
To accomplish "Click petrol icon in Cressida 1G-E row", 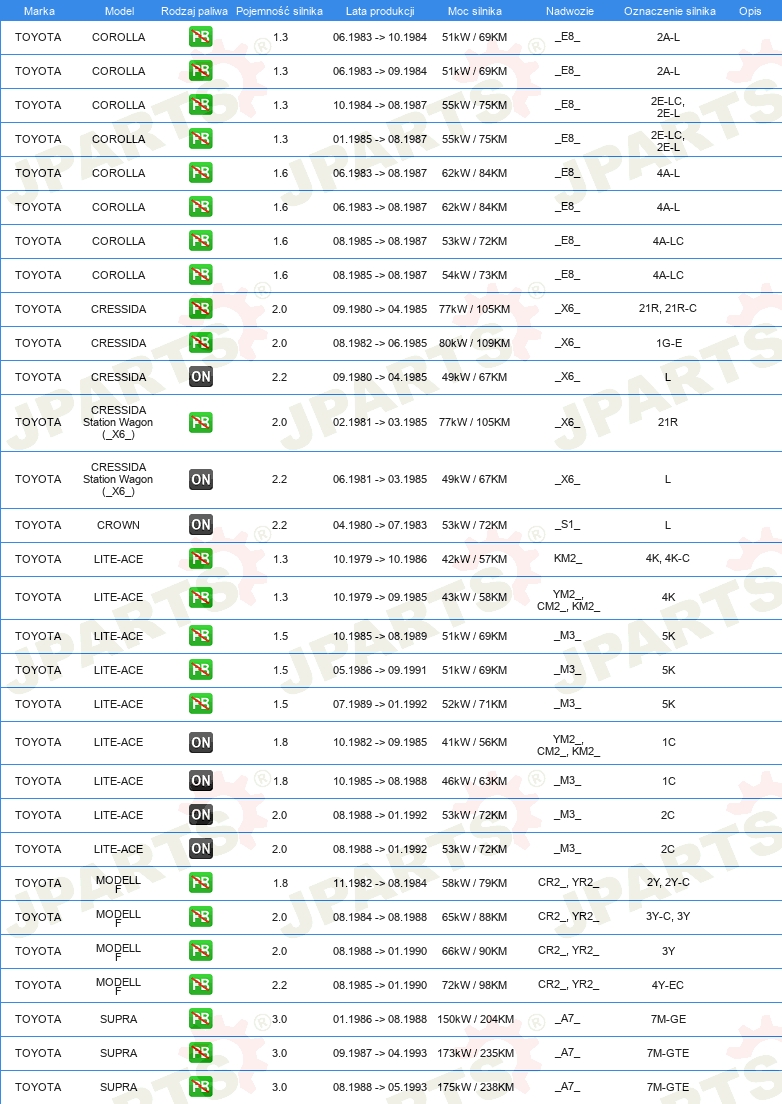I will pos(201,342).
